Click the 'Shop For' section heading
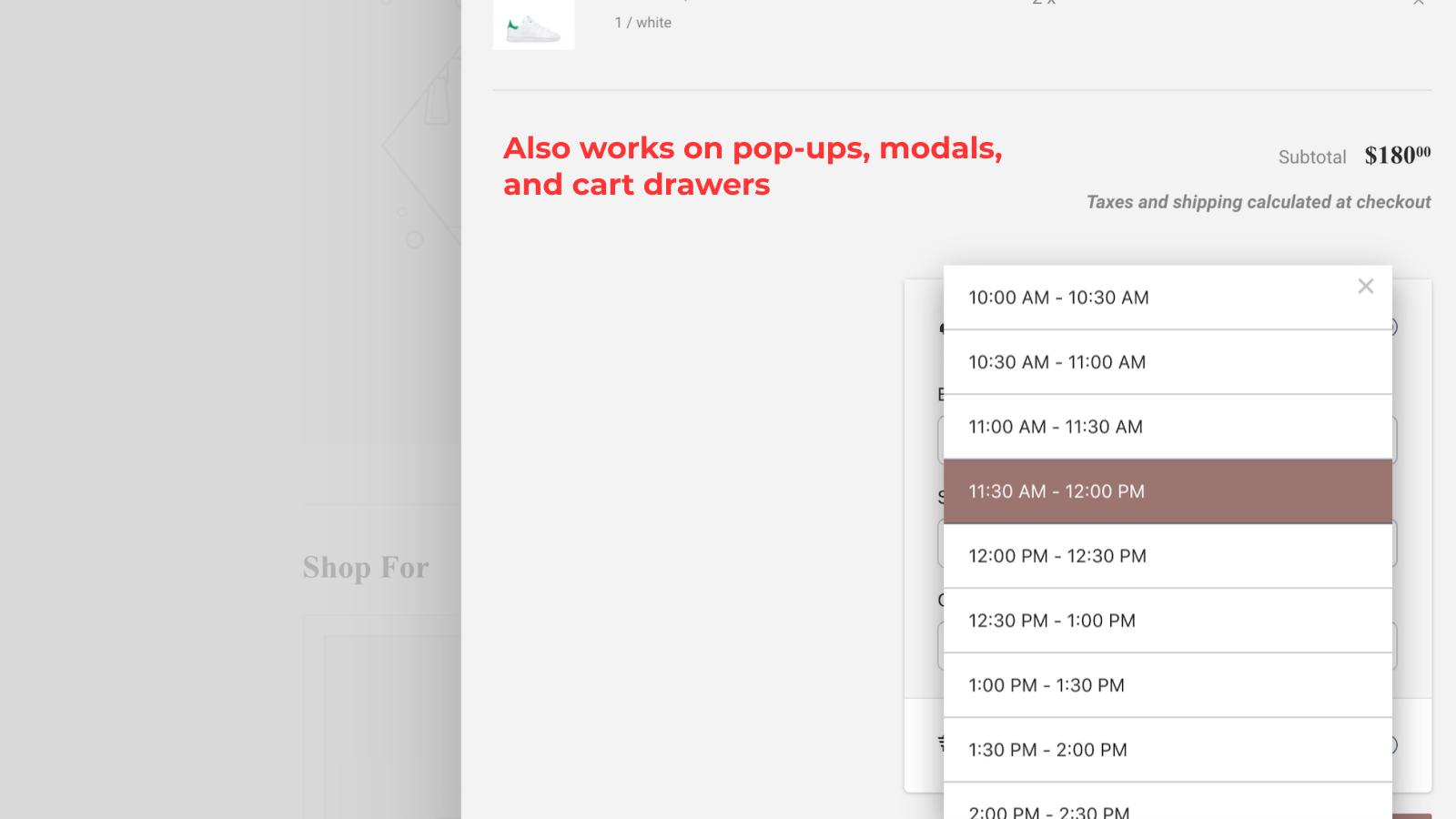Image resolution: width=1456 pixels, height=819 pixels. click(x=365, y=567)
